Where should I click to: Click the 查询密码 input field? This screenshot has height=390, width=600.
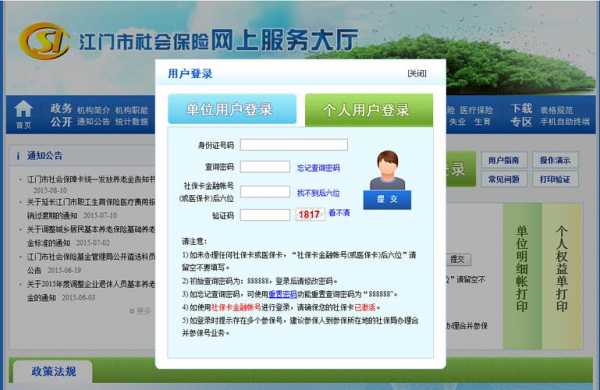pos(265,167)
